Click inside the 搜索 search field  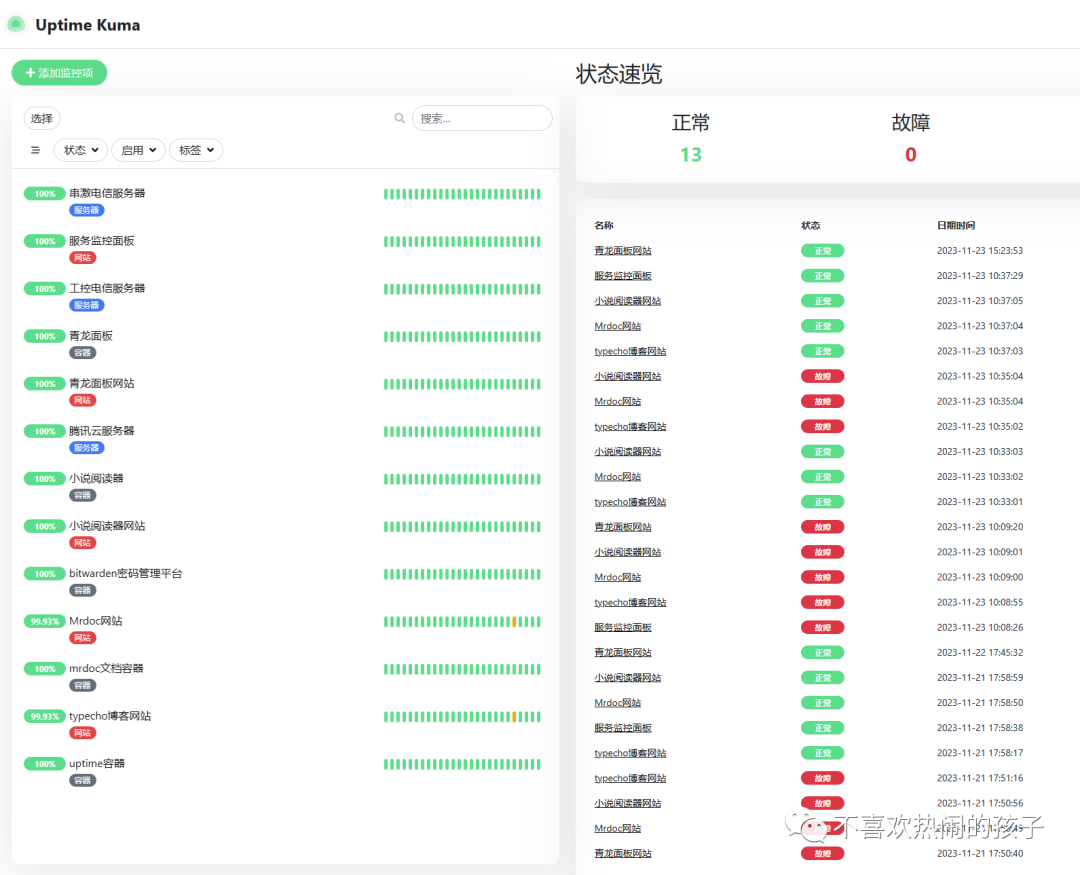pos(483,118)
